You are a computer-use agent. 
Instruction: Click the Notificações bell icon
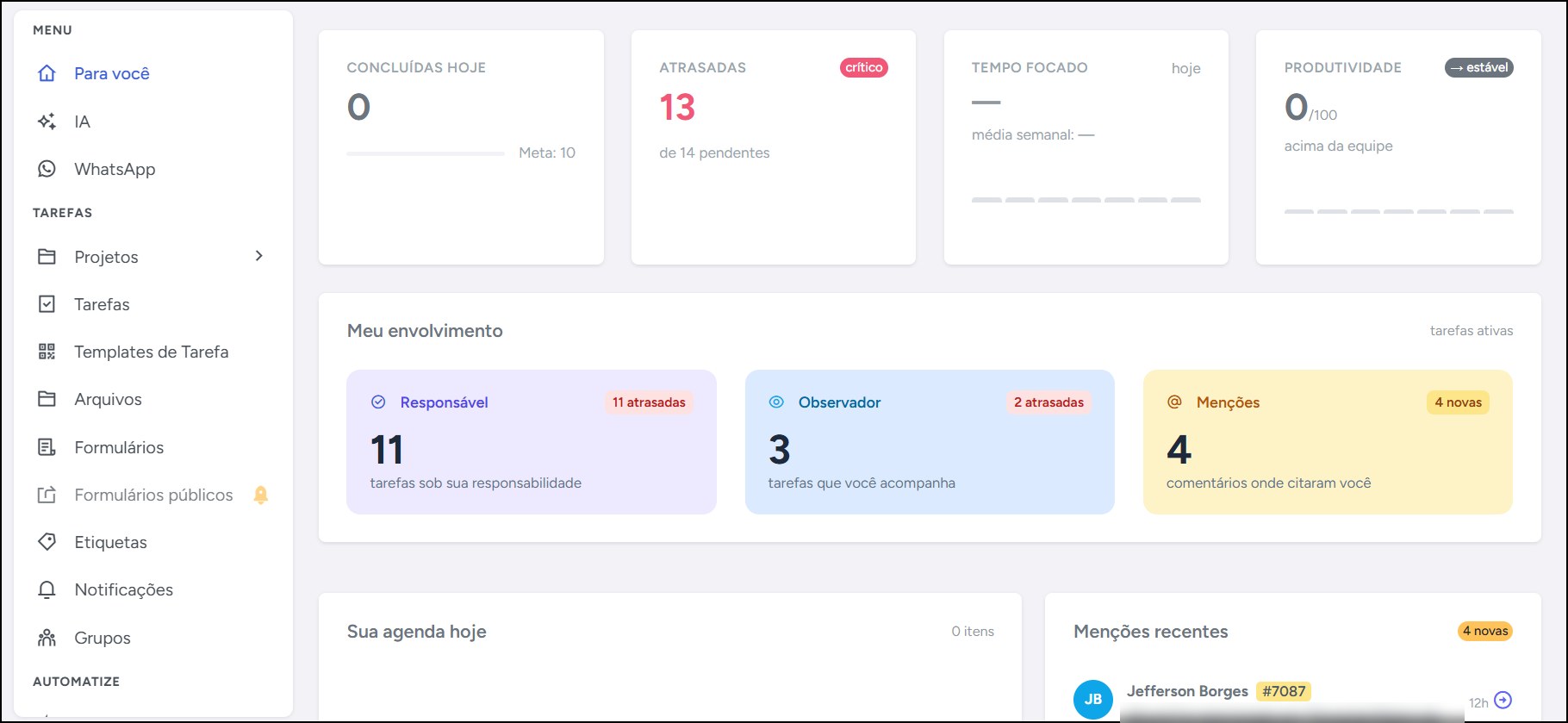pyautogui.click(x=47, y=589)
